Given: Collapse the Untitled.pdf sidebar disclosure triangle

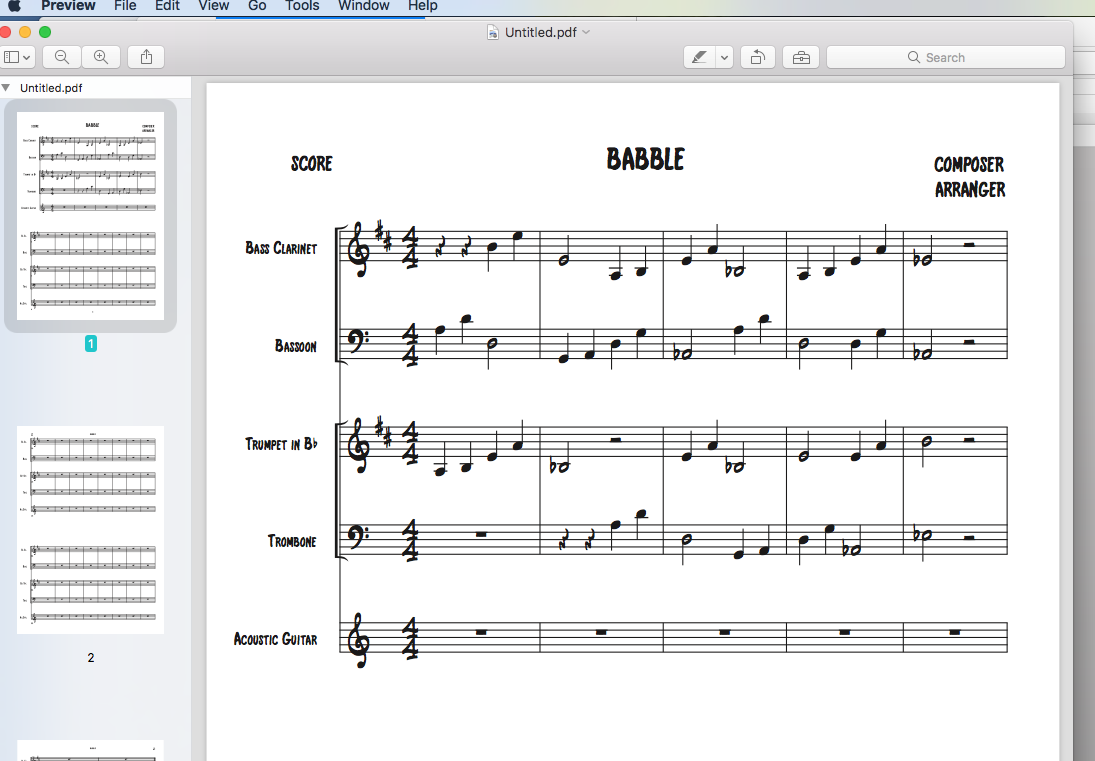Looking at the screenshot, I should (x=7, y=88).
